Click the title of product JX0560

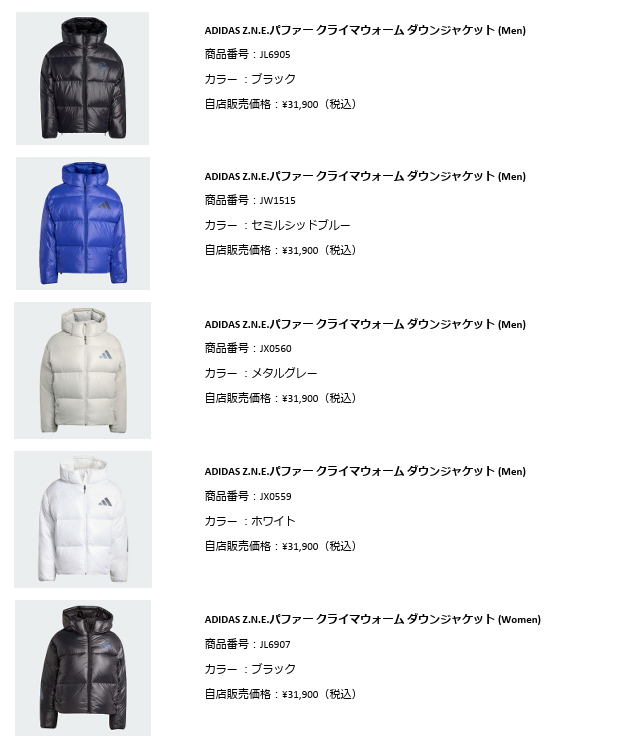(x=365, y=324)
